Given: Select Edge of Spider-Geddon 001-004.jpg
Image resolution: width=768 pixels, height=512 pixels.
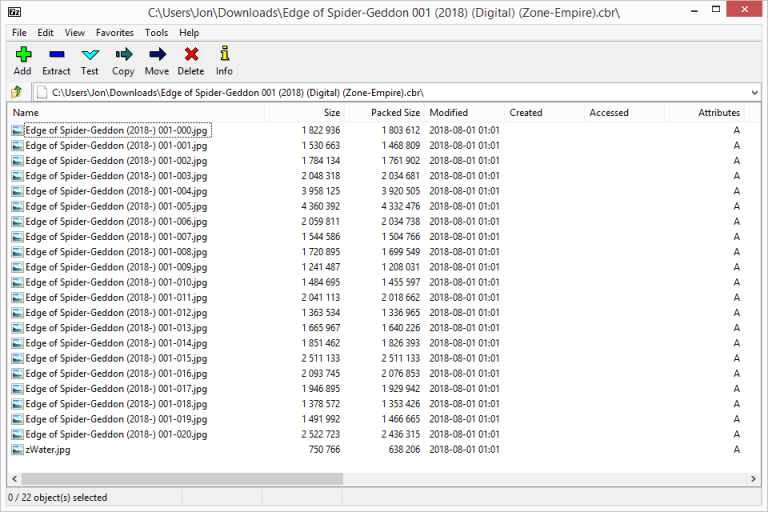Looking at the screenshot, I should point(116,191).
